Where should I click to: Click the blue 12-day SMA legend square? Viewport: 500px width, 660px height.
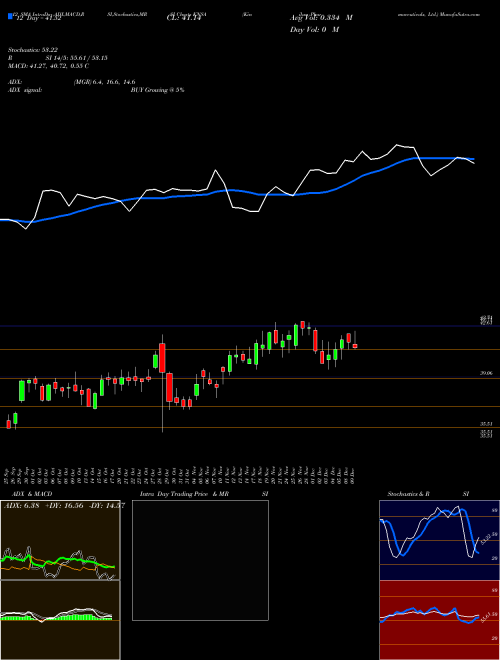[x=10, y=17]
